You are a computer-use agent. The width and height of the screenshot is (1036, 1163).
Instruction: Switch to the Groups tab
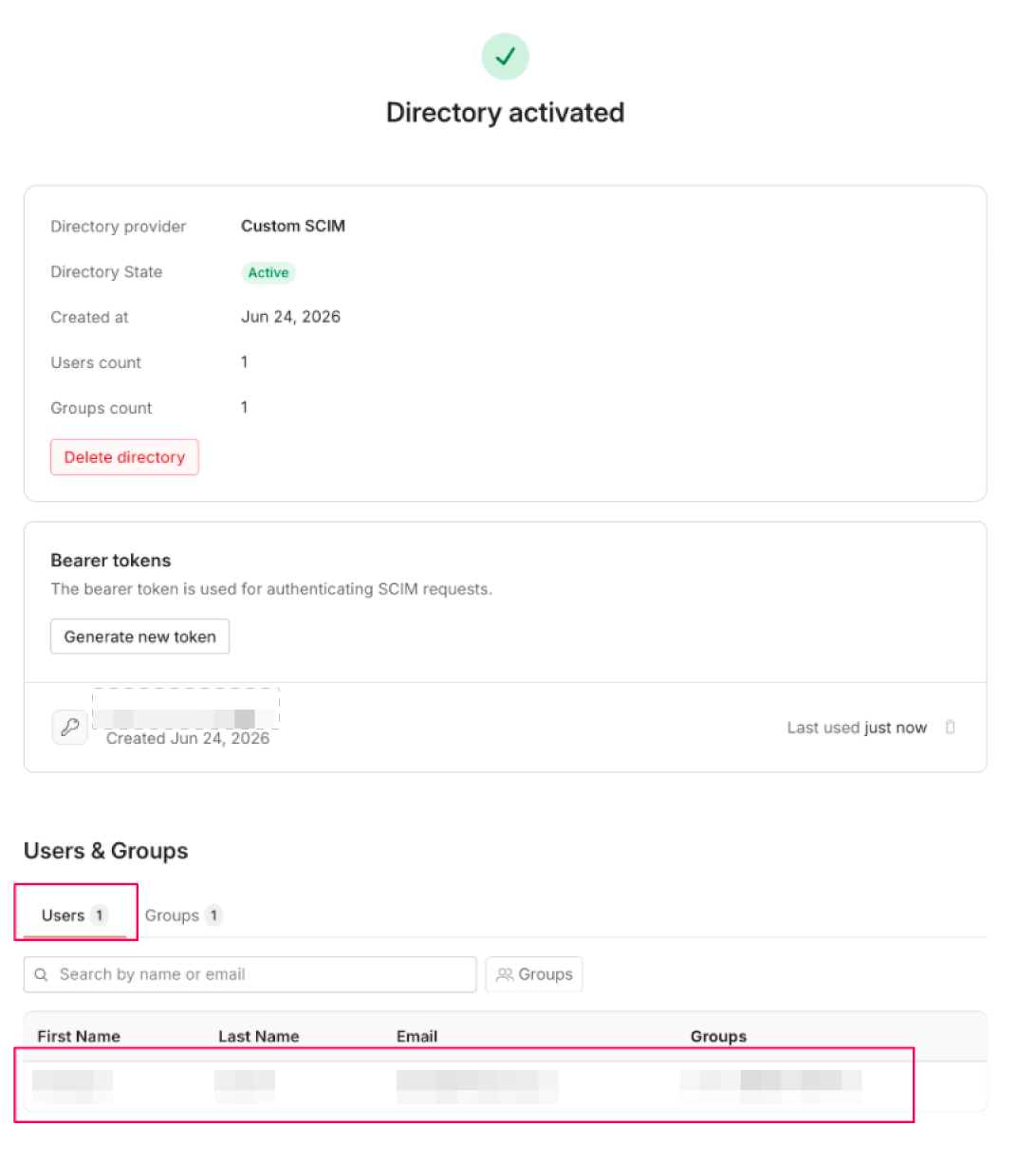(x=183, y=915)
